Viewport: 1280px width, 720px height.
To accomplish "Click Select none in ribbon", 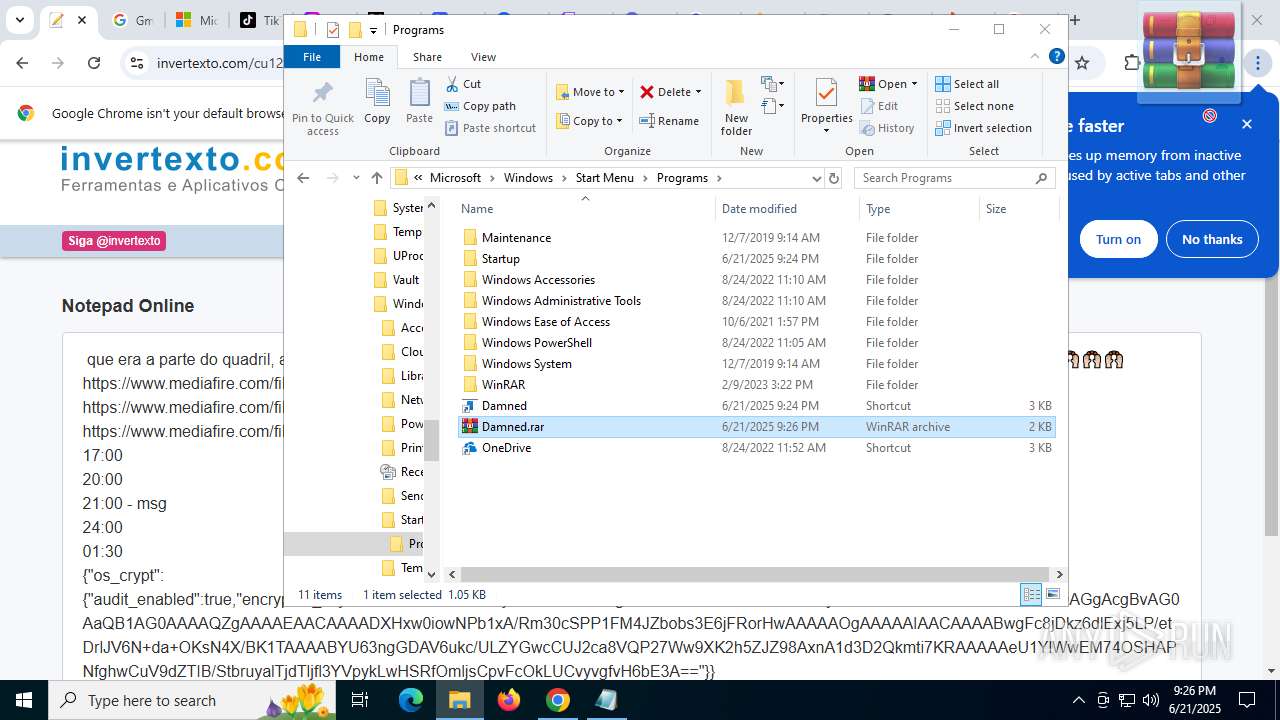I will (x=974, y=106).
